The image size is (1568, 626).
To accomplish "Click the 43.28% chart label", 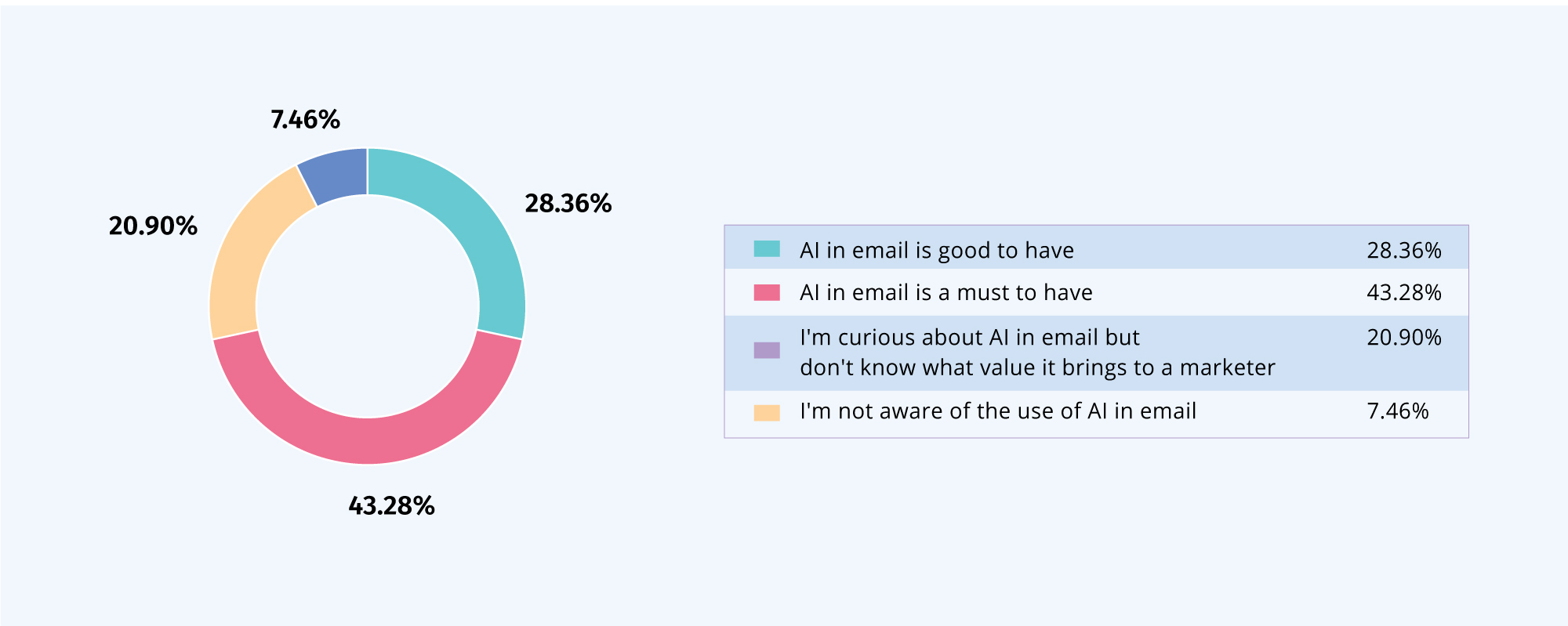I will click(391, 506).
